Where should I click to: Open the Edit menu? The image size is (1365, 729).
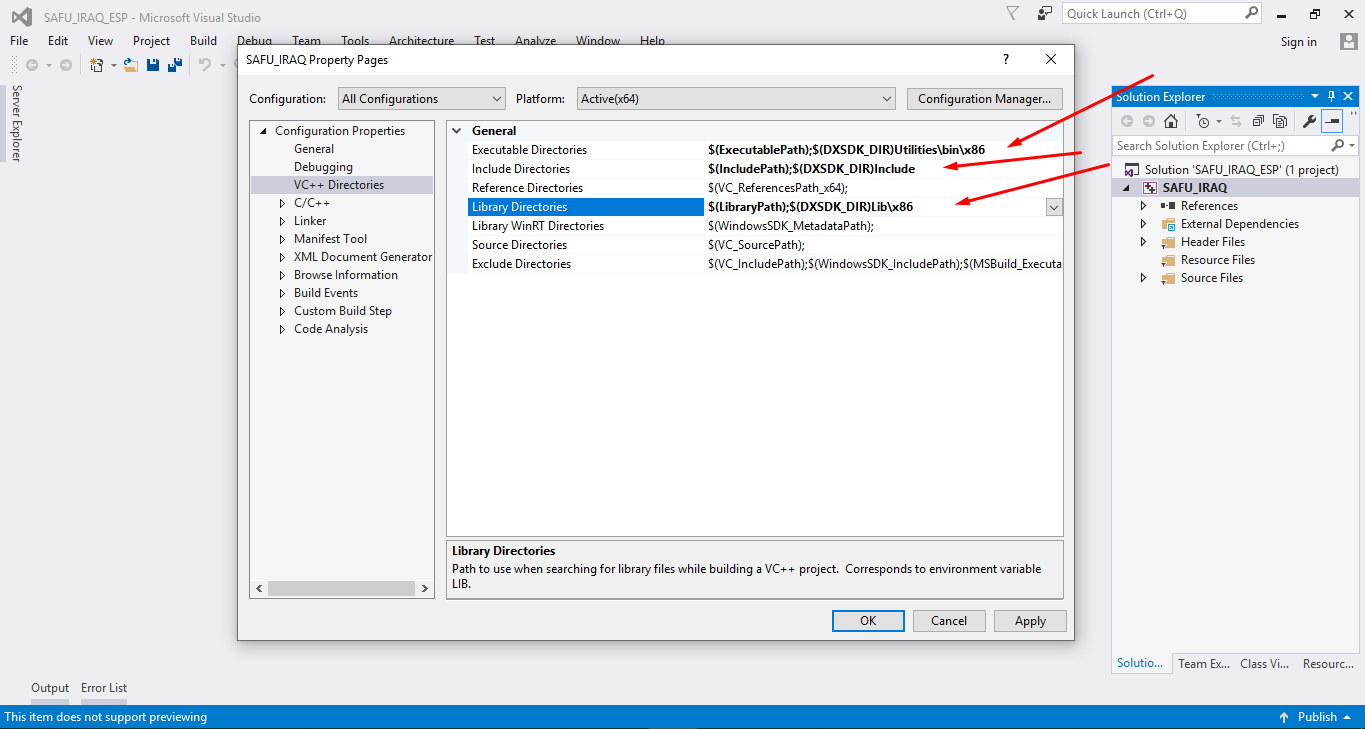click(x=58, y=41)
